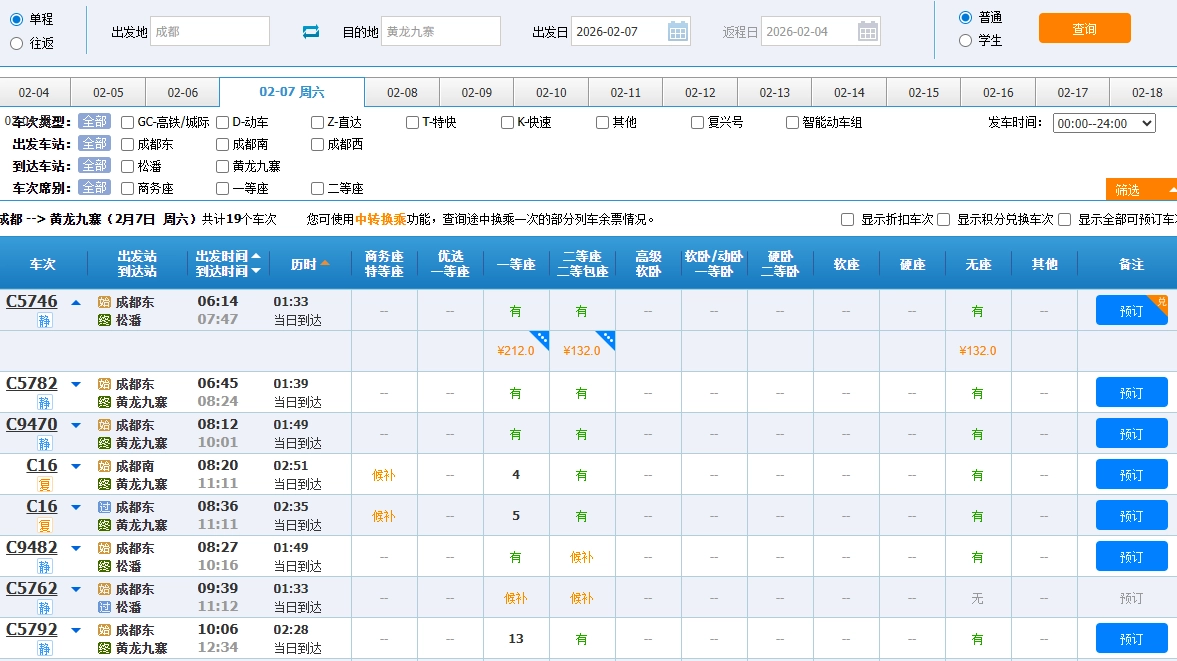Screen dimensions: 1177x661
Task: Enable the D-动车 train type checkbox
Action: (222, 122)
